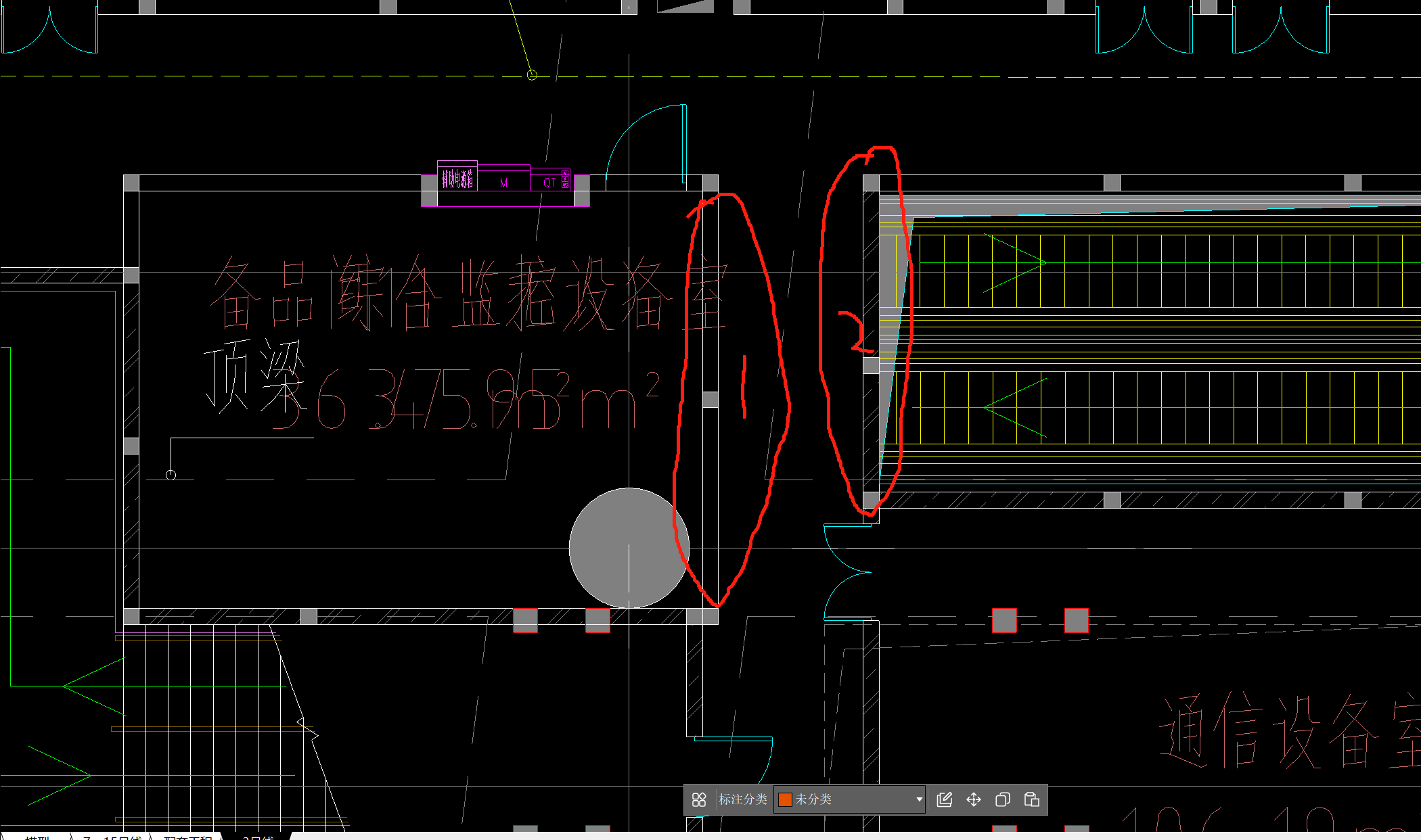Select the large gray circular column
This screenshot has height=840, width=1421.
pos(629,548)
